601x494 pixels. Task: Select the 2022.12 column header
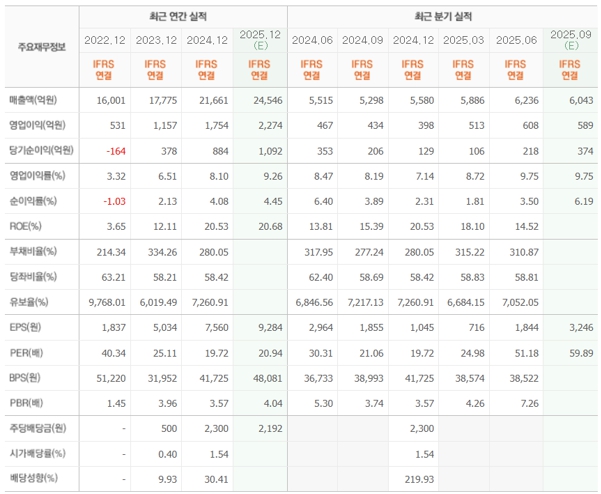click(103, 40)
